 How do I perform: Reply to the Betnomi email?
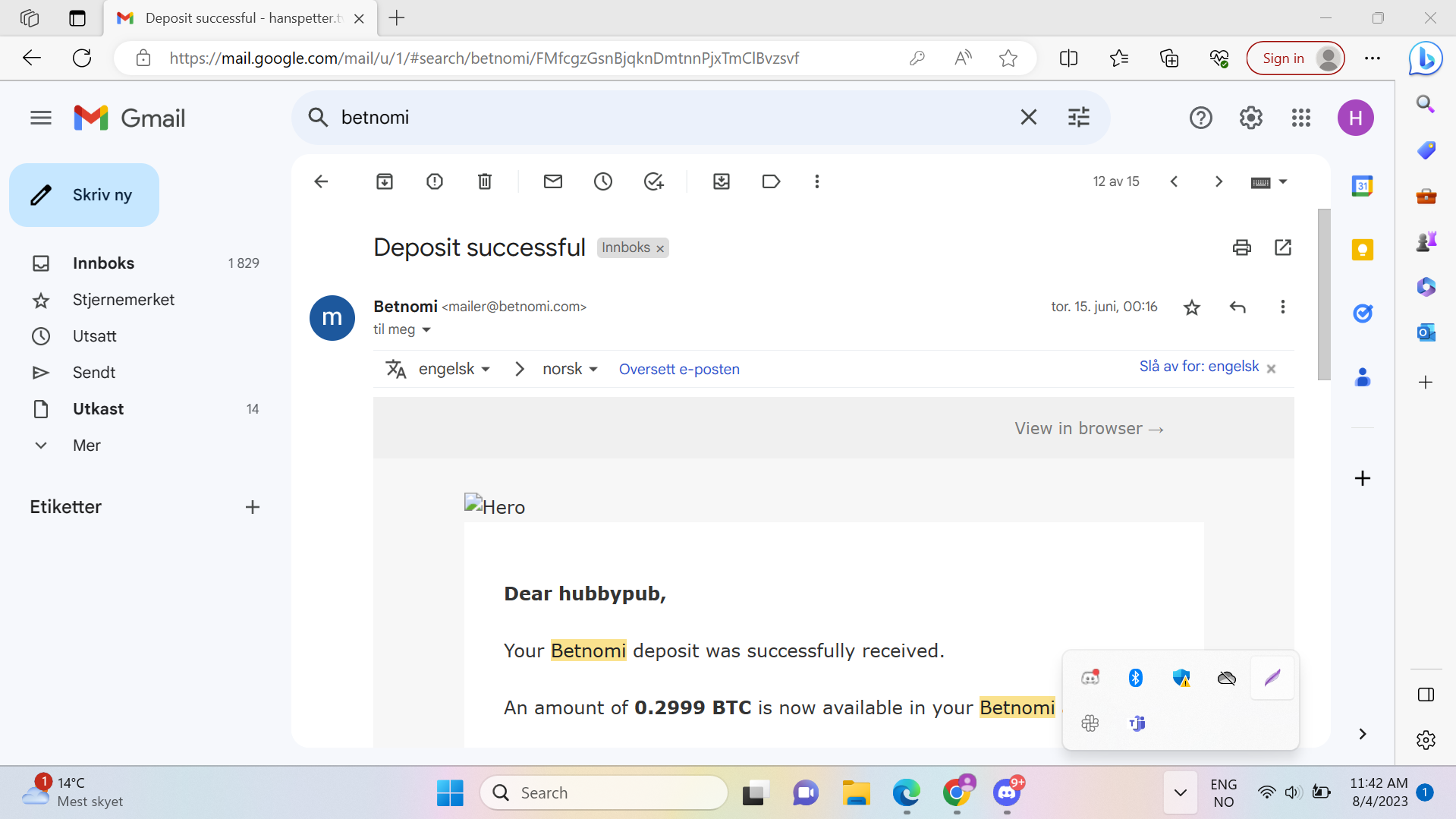(x=1237, y=307)
